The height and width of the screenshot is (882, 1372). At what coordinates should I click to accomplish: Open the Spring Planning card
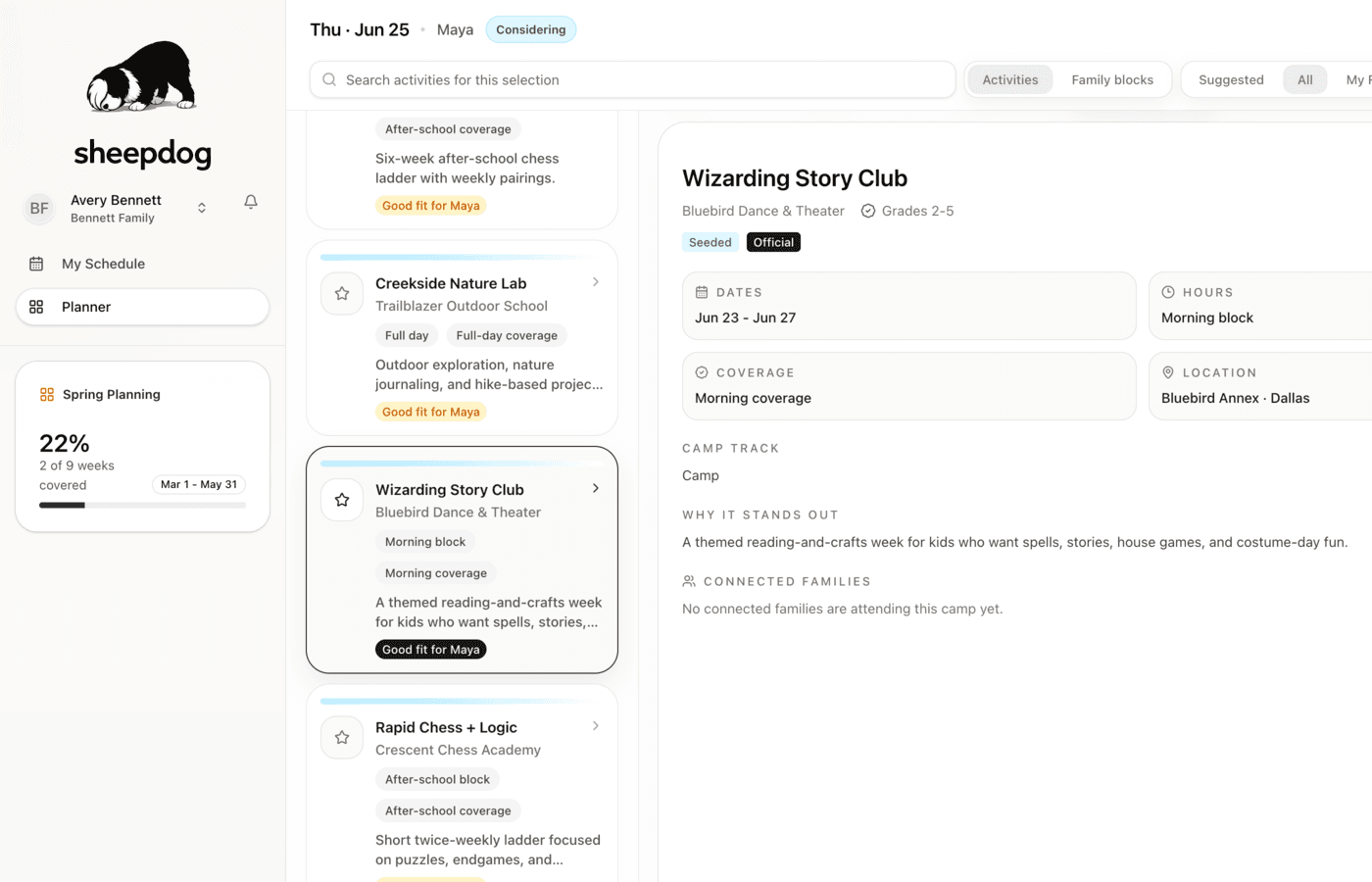(x=142, y=447)
